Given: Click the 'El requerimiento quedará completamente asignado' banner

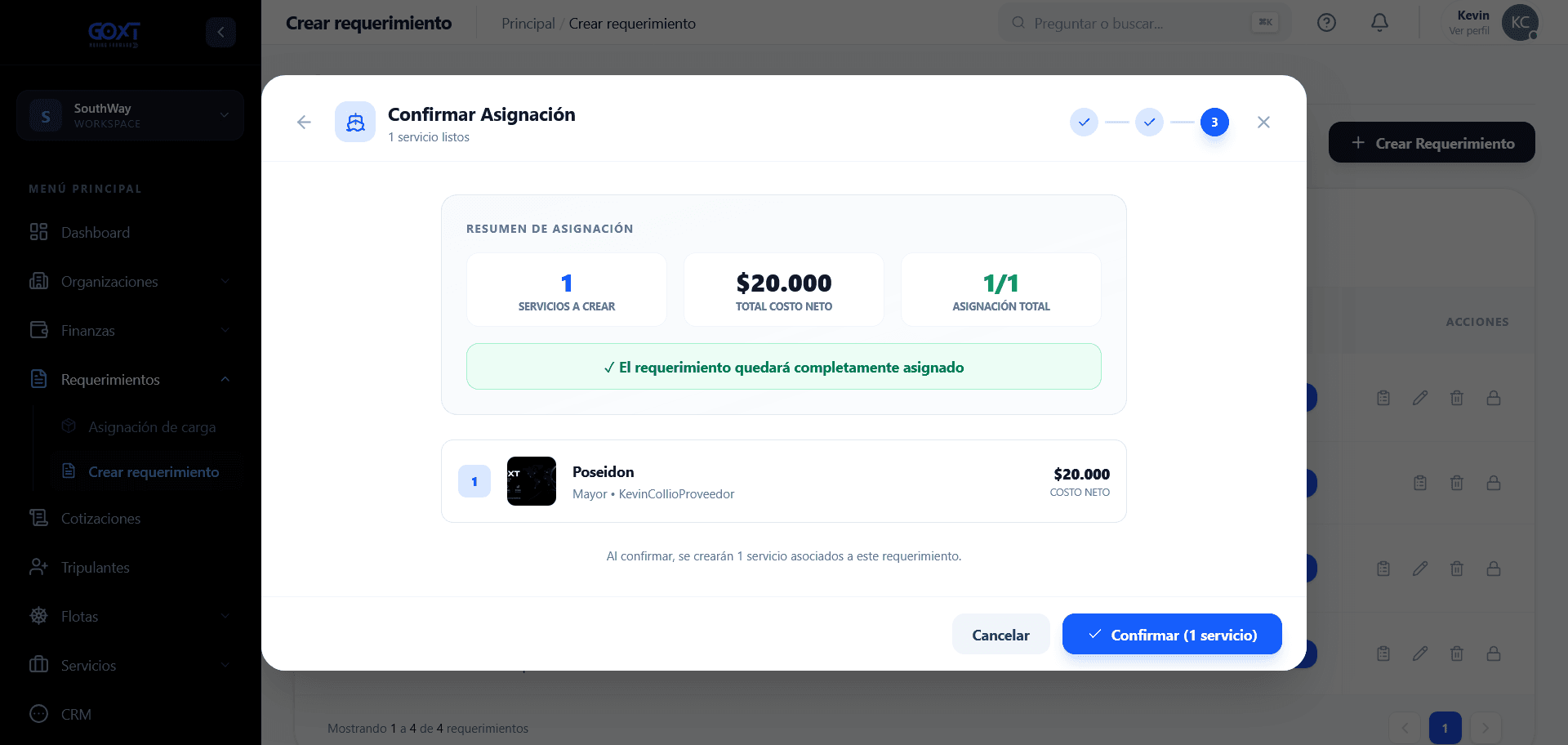Looking at the screenshot, I should 784,367.
